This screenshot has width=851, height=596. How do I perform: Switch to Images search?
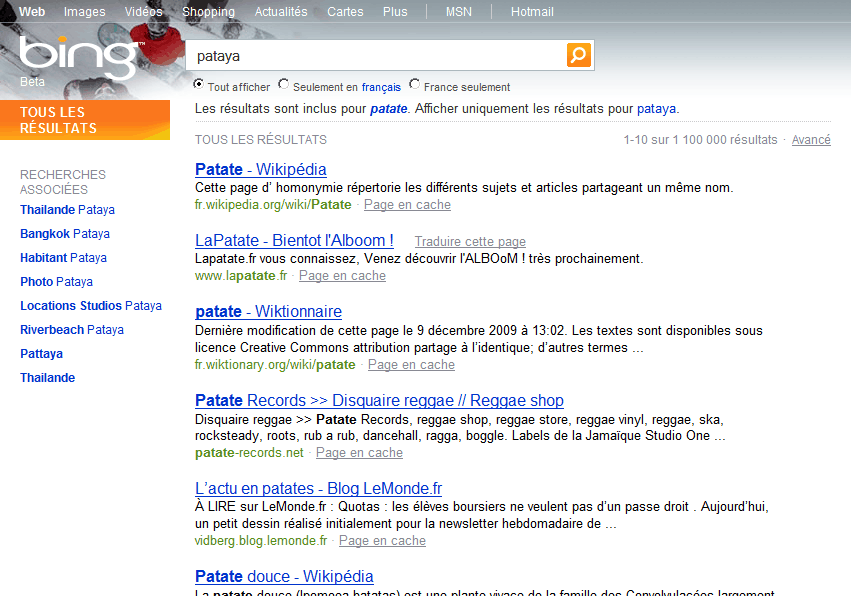pyautogui.click(x=85, y=11)
